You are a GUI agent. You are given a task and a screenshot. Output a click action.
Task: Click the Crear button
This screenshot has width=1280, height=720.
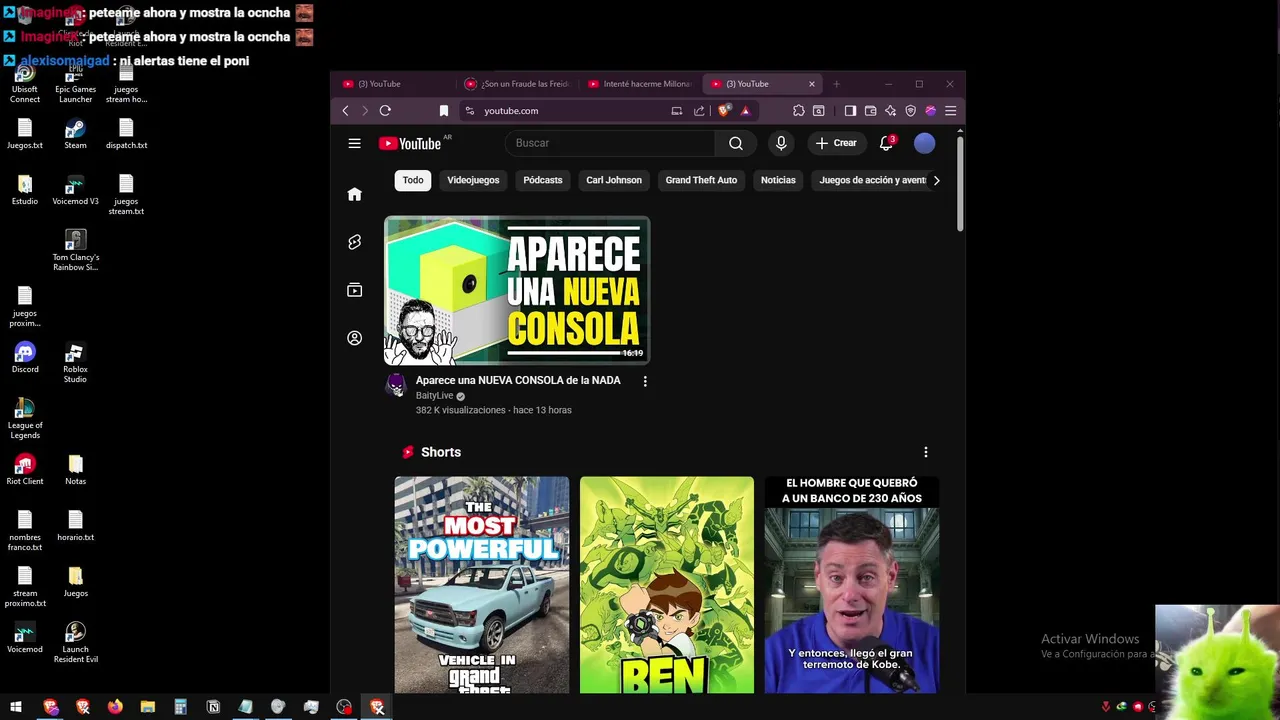click(836, 143)
